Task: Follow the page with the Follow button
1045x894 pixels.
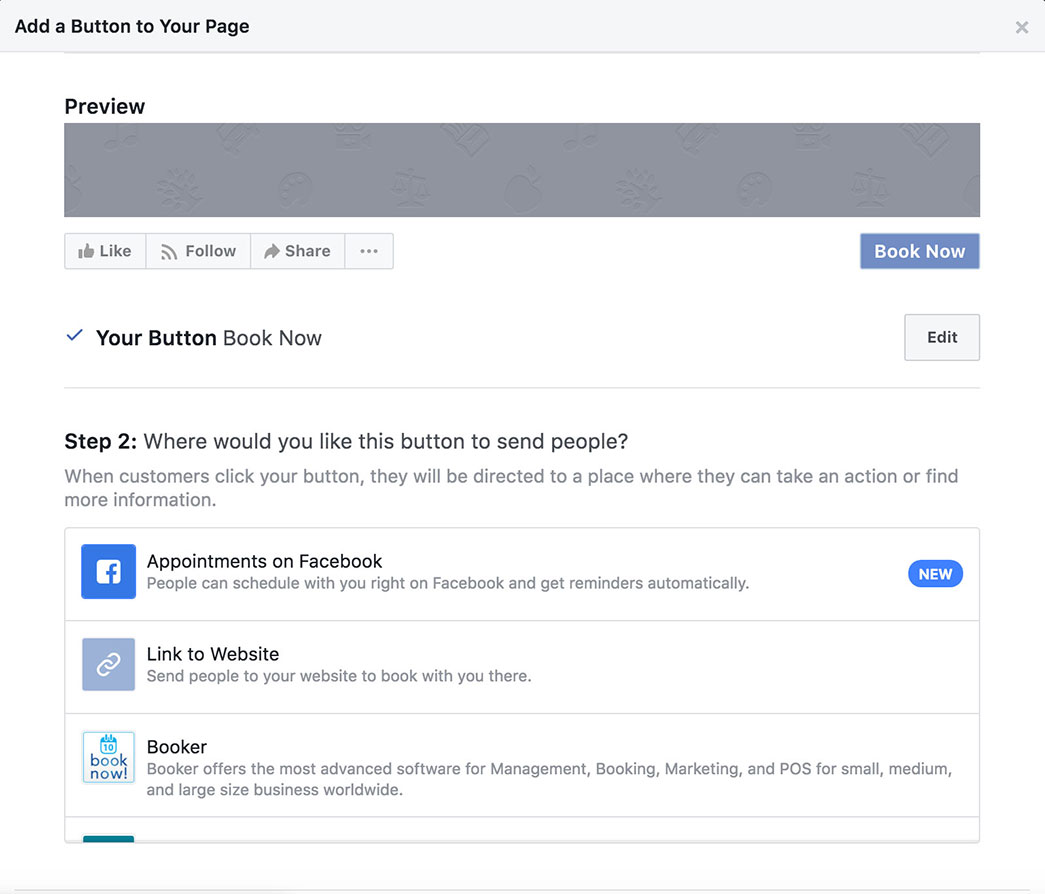Action: pyautogui.click(x=197, y=251)
